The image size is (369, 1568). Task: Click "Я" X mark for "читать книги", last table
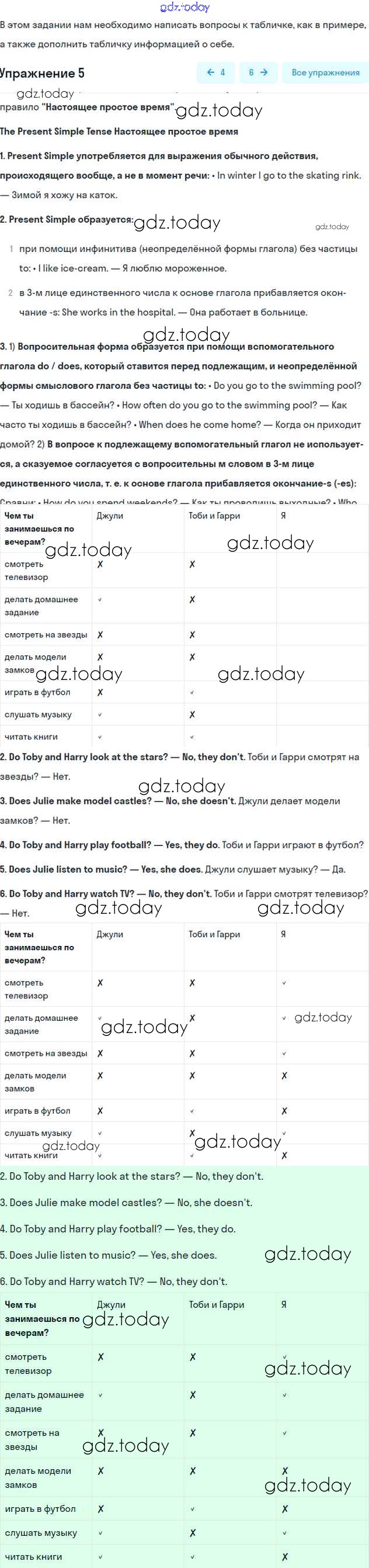coord(284,1556)
